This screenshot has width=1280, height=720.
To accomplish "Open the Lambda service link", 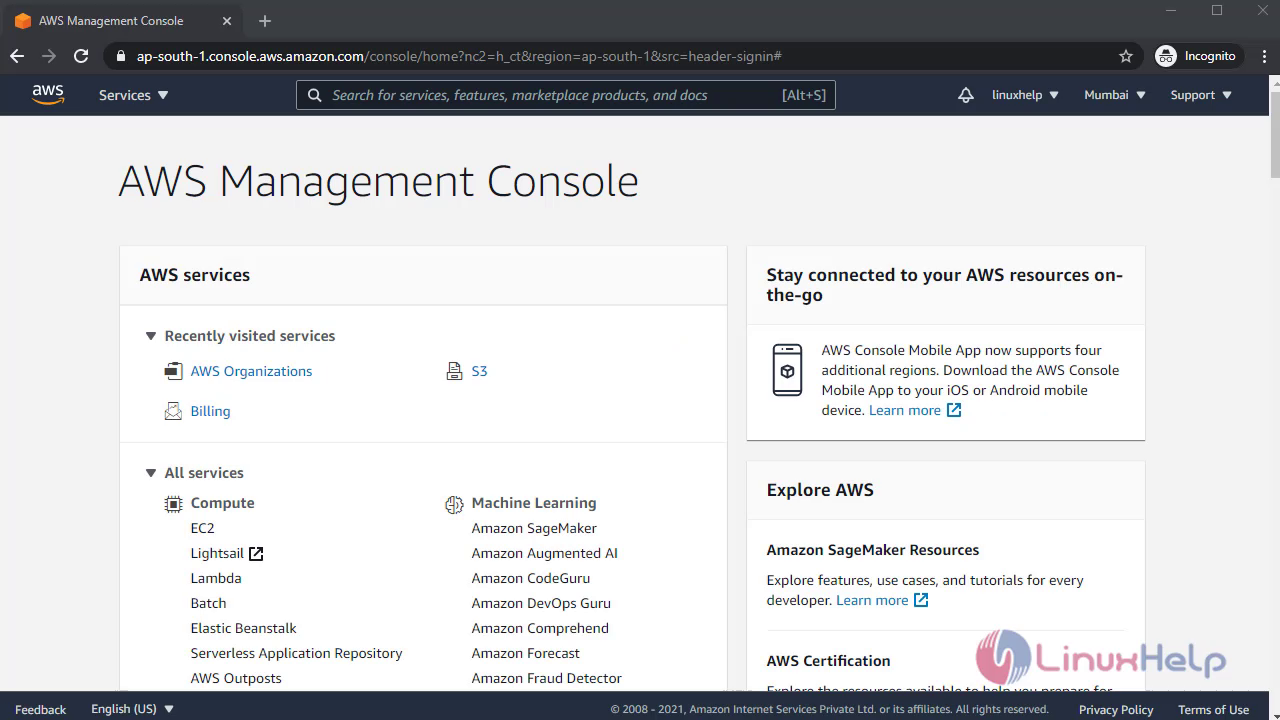I will pyautogui.click(x=216, y=578).
